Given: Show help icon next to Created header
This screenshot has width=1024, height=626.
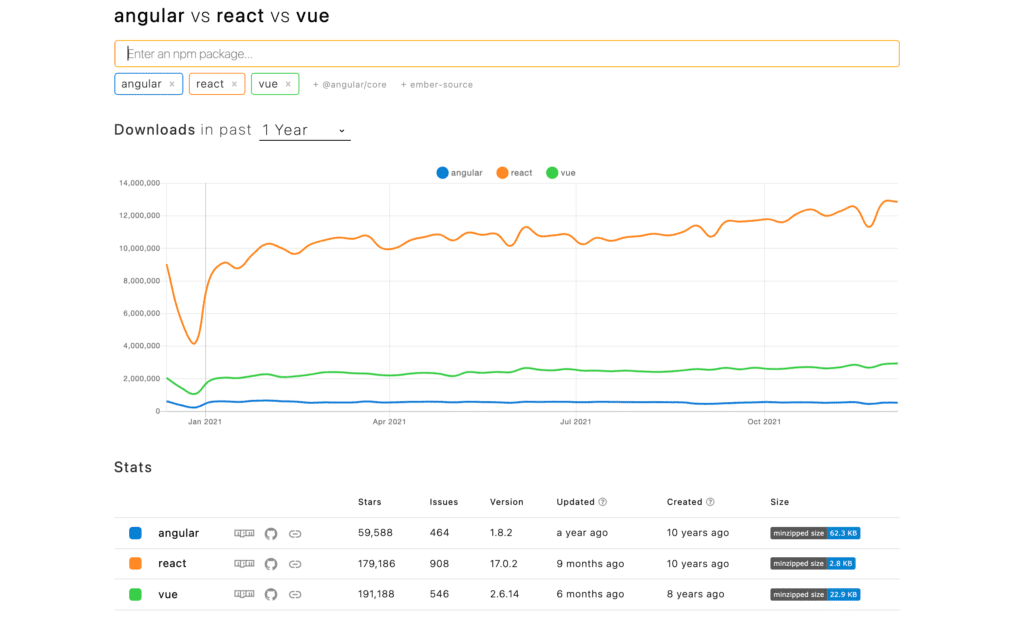Looking at the screenshot, I should (711, 502).
